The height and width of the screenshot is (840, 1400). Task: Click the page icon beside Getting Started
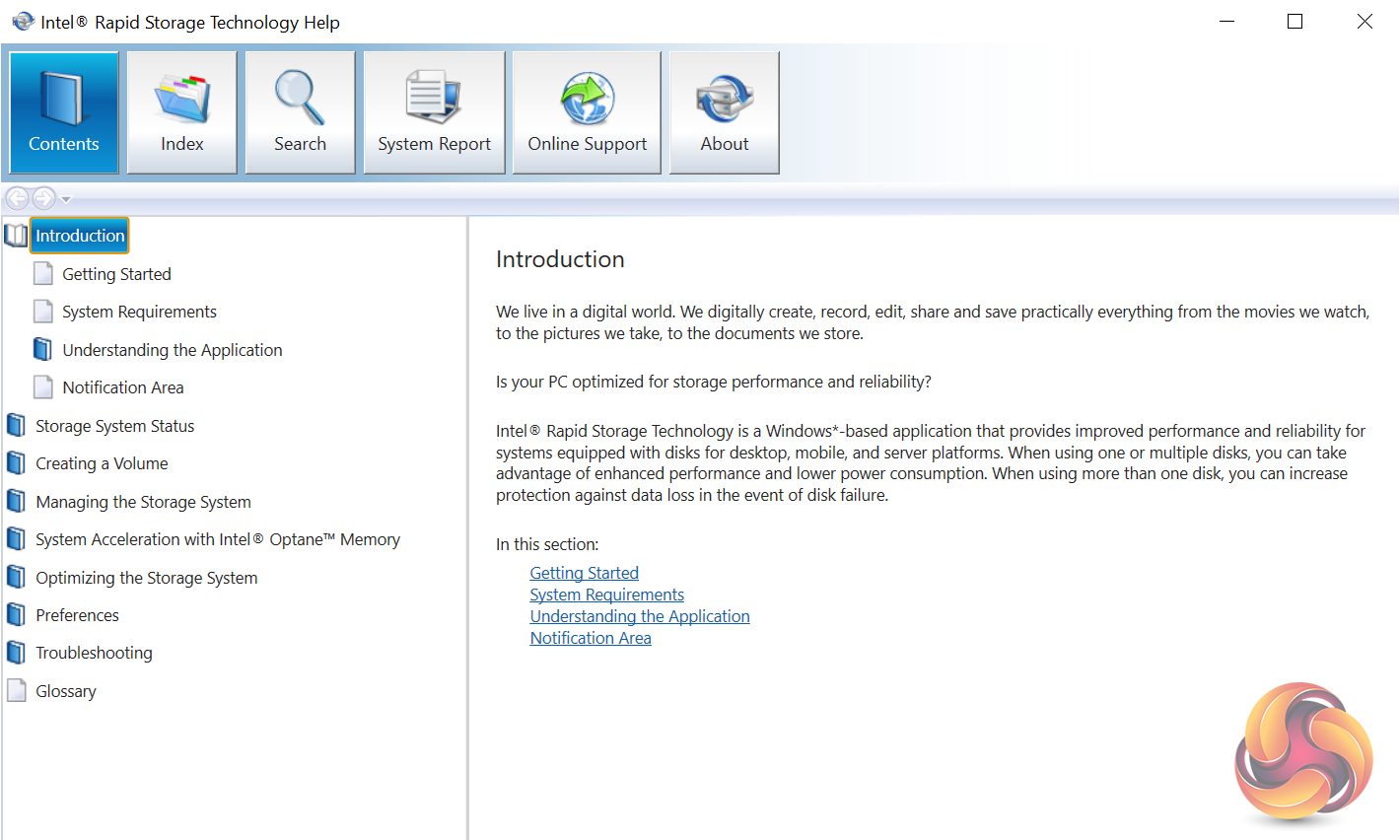point(42,273)
